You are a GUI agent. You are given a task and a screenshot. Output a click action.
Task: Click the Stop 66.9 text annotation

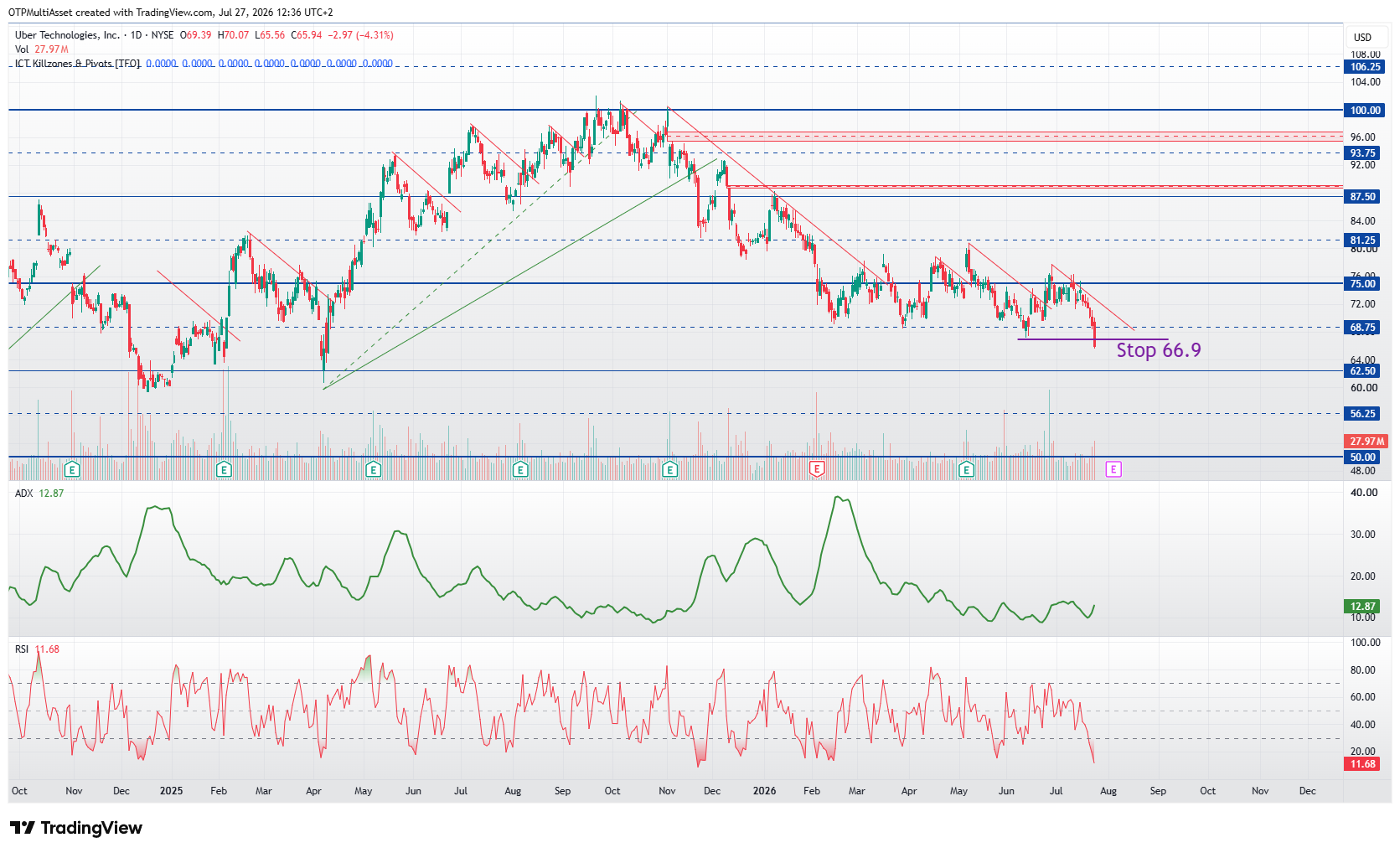coord(1159,350)
